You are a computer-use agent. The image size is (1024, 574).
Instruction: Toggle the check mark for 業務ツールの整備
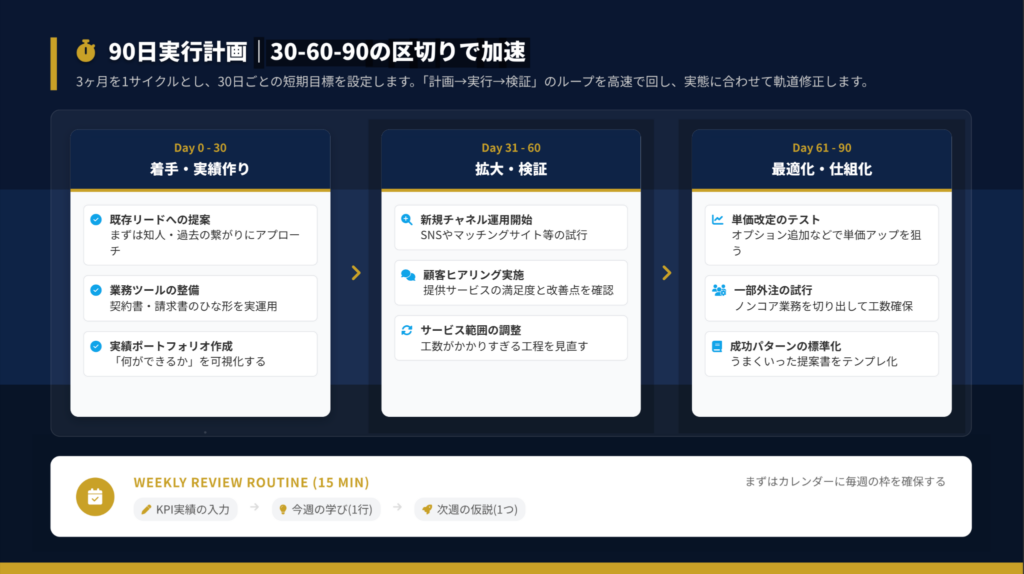tap(96, 290)
